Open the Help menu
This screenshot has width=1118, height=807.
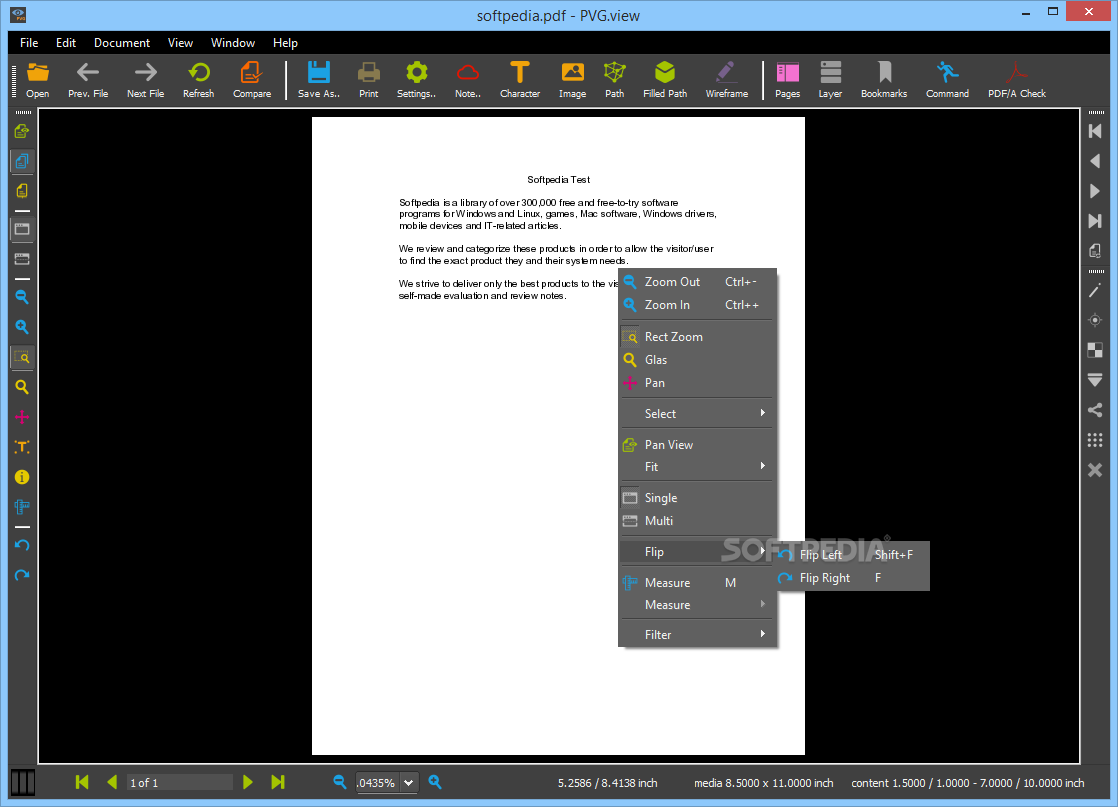[x=285, y=43]
